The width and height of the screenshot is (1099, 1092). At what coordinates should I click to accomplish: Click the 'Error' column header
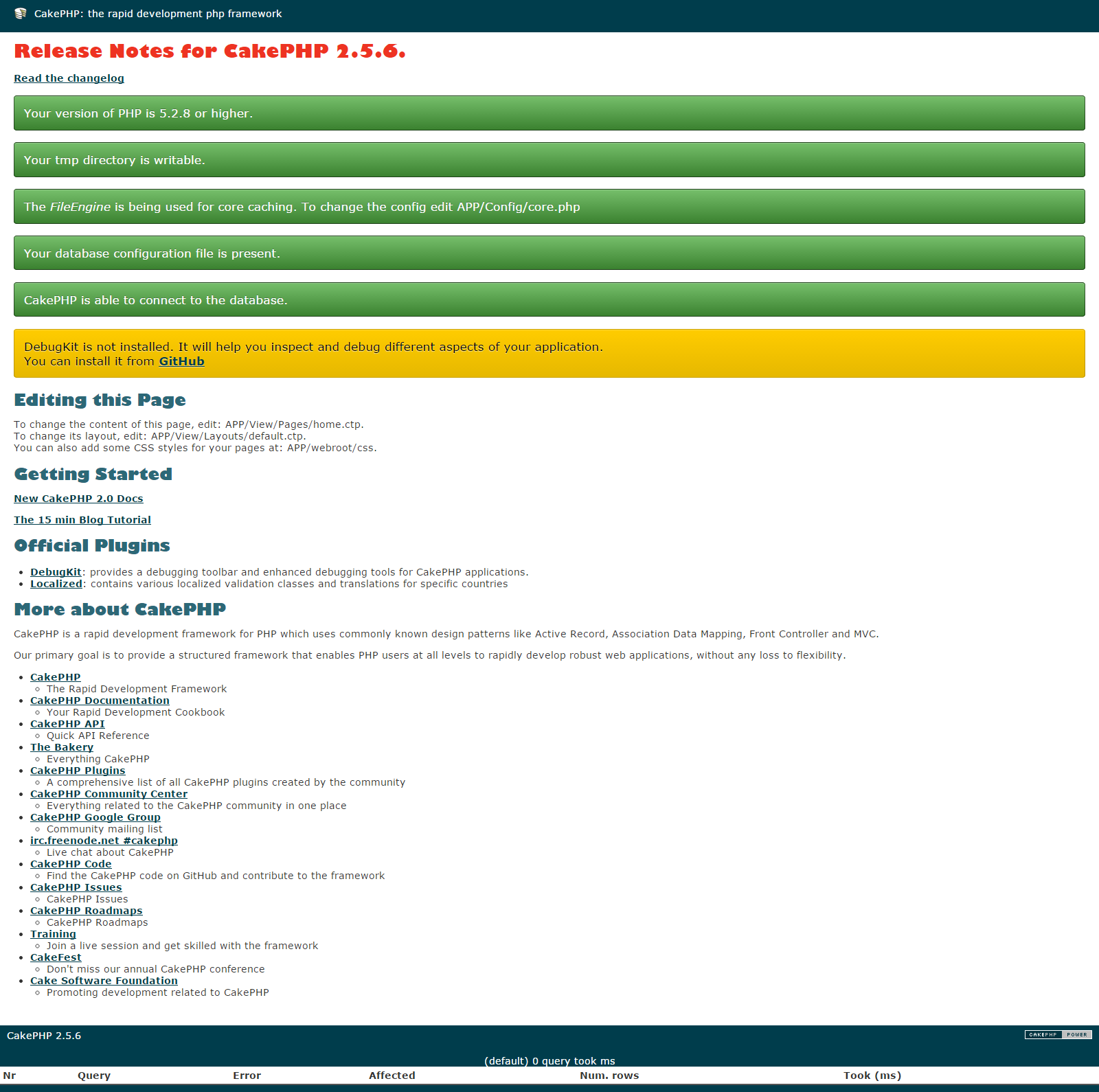[247, 1076]
